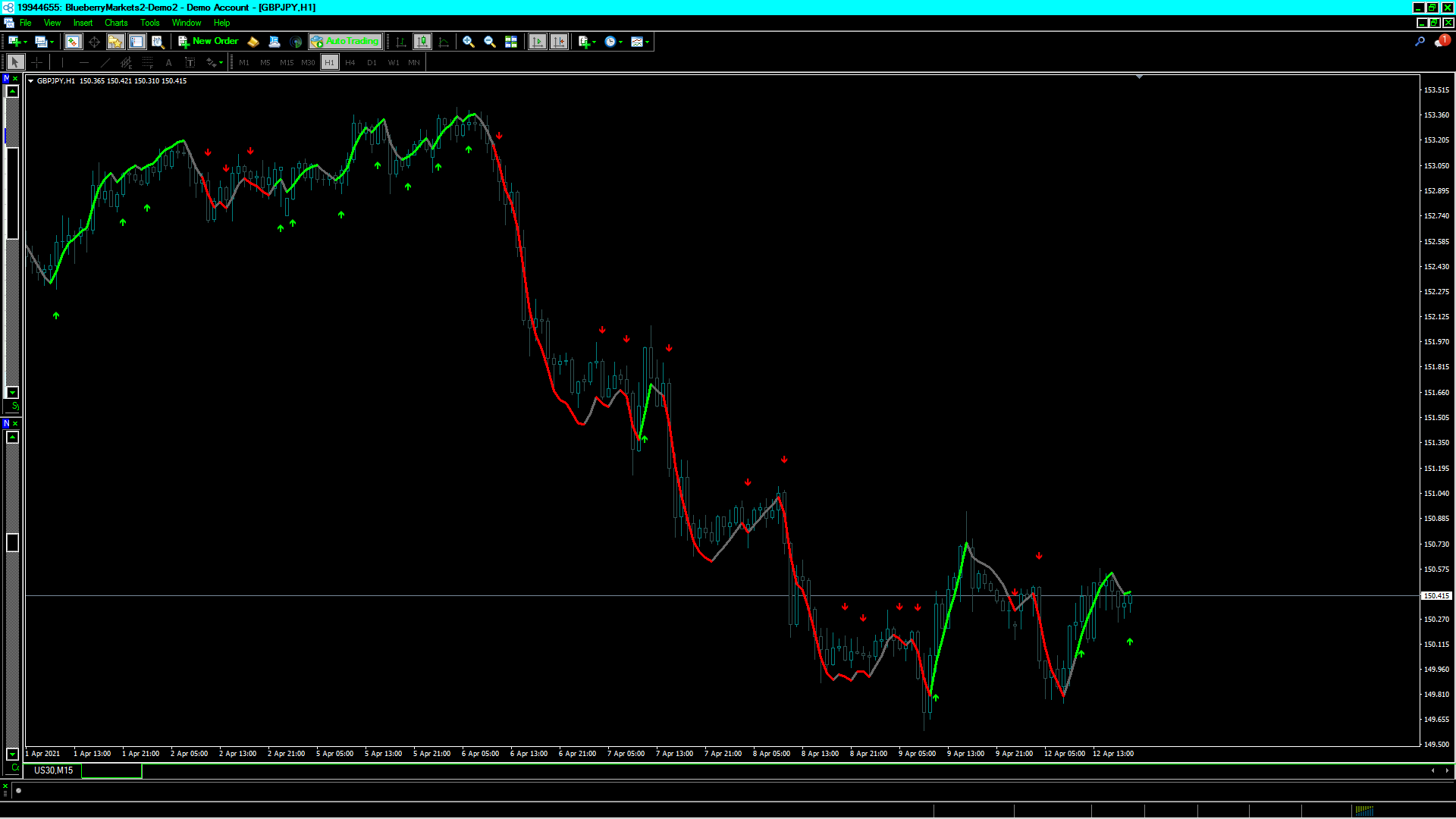Switch to the H4 timeframe

click(x=350, y=63)
